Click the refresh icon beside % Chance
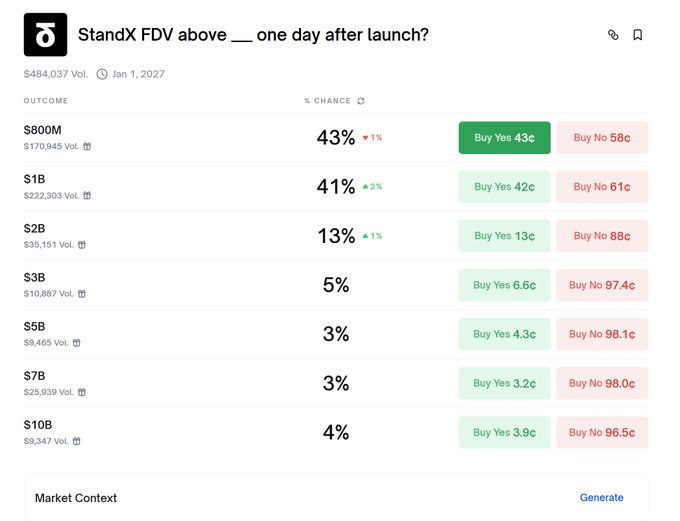The image size is (680, 521). 361,101
